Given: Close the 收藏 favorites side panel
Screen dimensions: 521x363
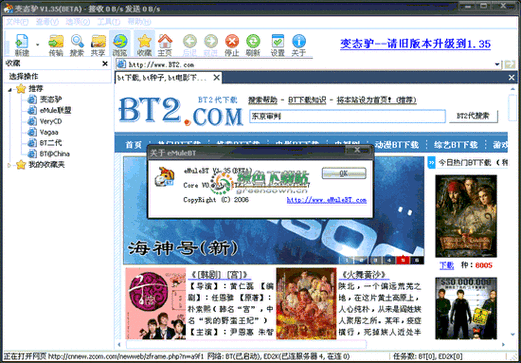Looking at the screenshot, I should [x=105, y=63].
